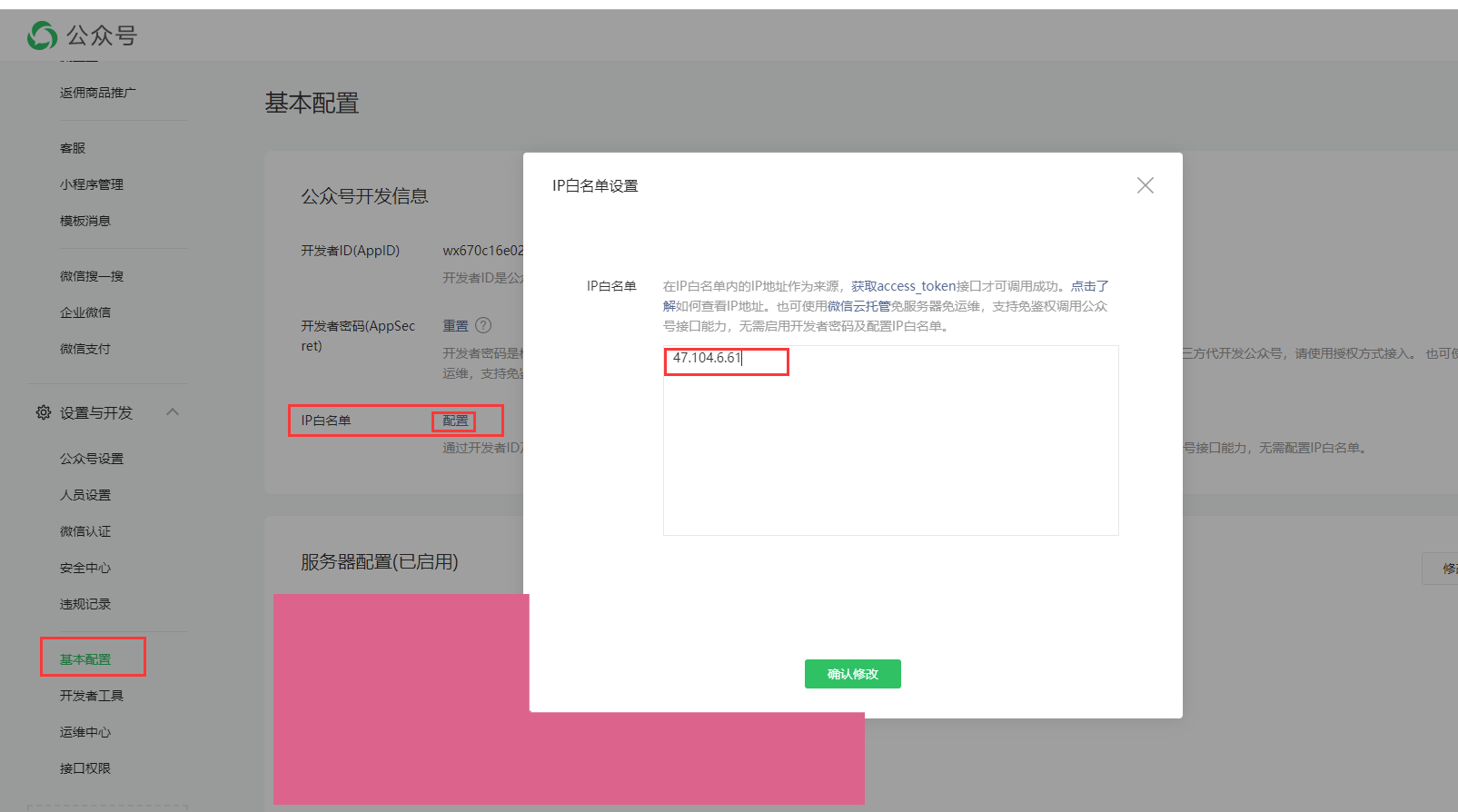Screen dimensions: 1458x812
Task: Click the 基本配置 page heading
Action: pyautogui.click(x=312, y=104)
